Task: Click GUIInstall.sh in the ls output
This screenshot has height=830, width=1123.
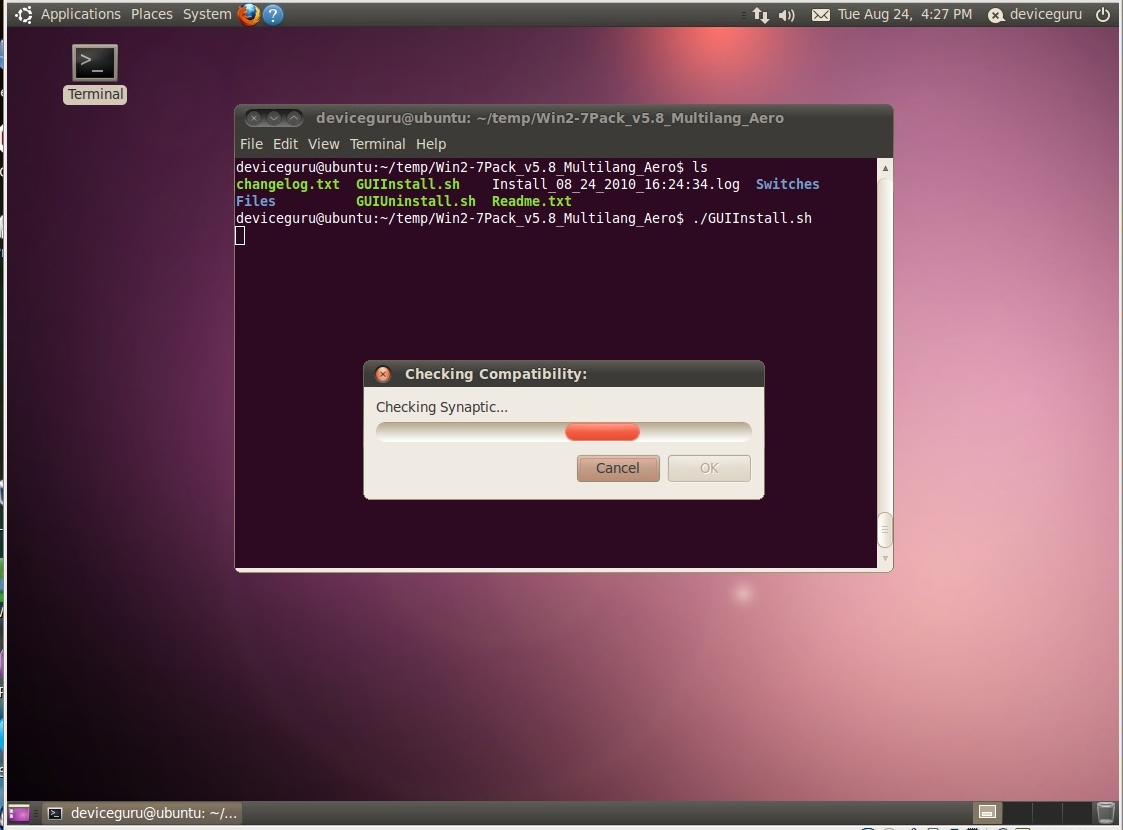Action: [408, 184]
